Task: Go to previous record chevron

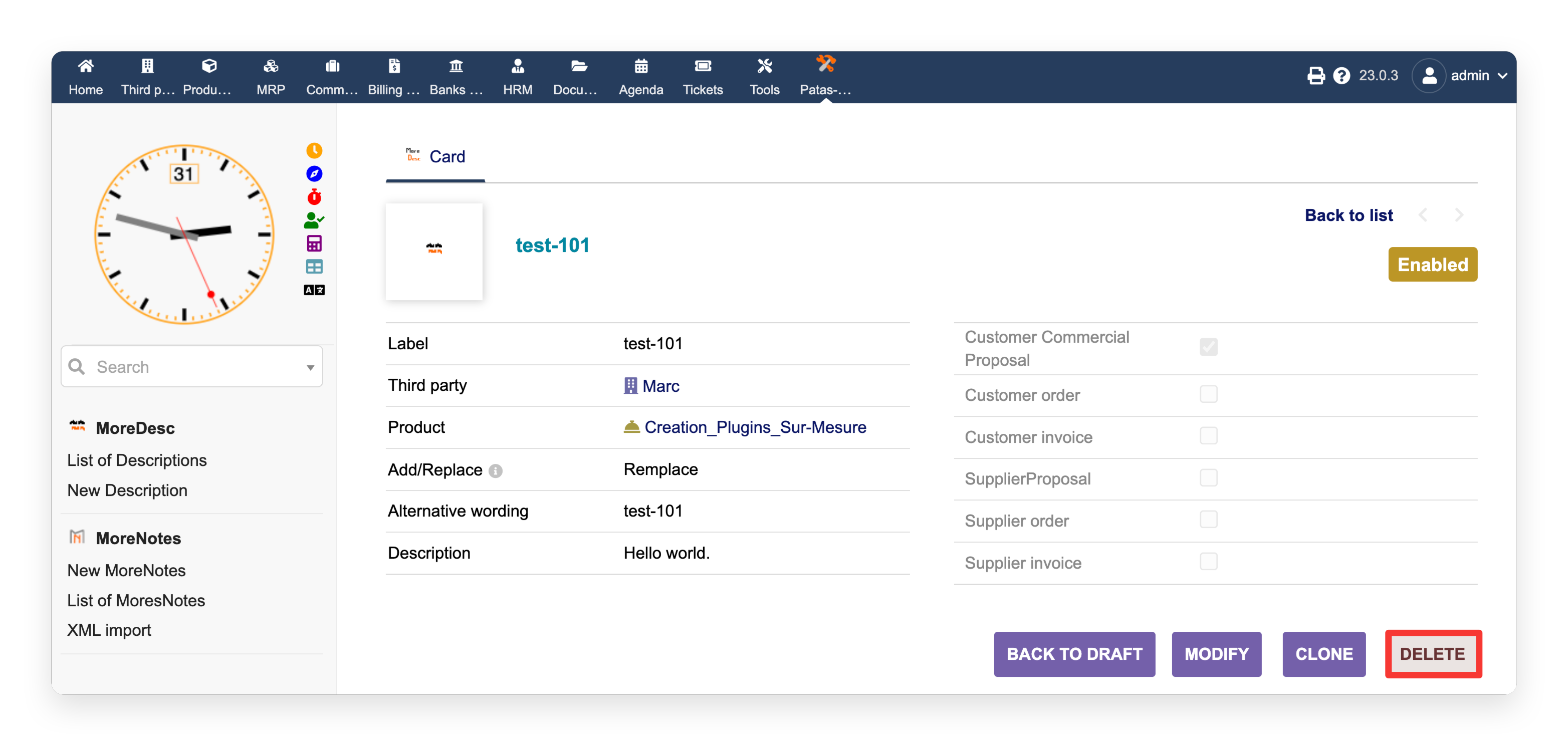Action: 1423,215
